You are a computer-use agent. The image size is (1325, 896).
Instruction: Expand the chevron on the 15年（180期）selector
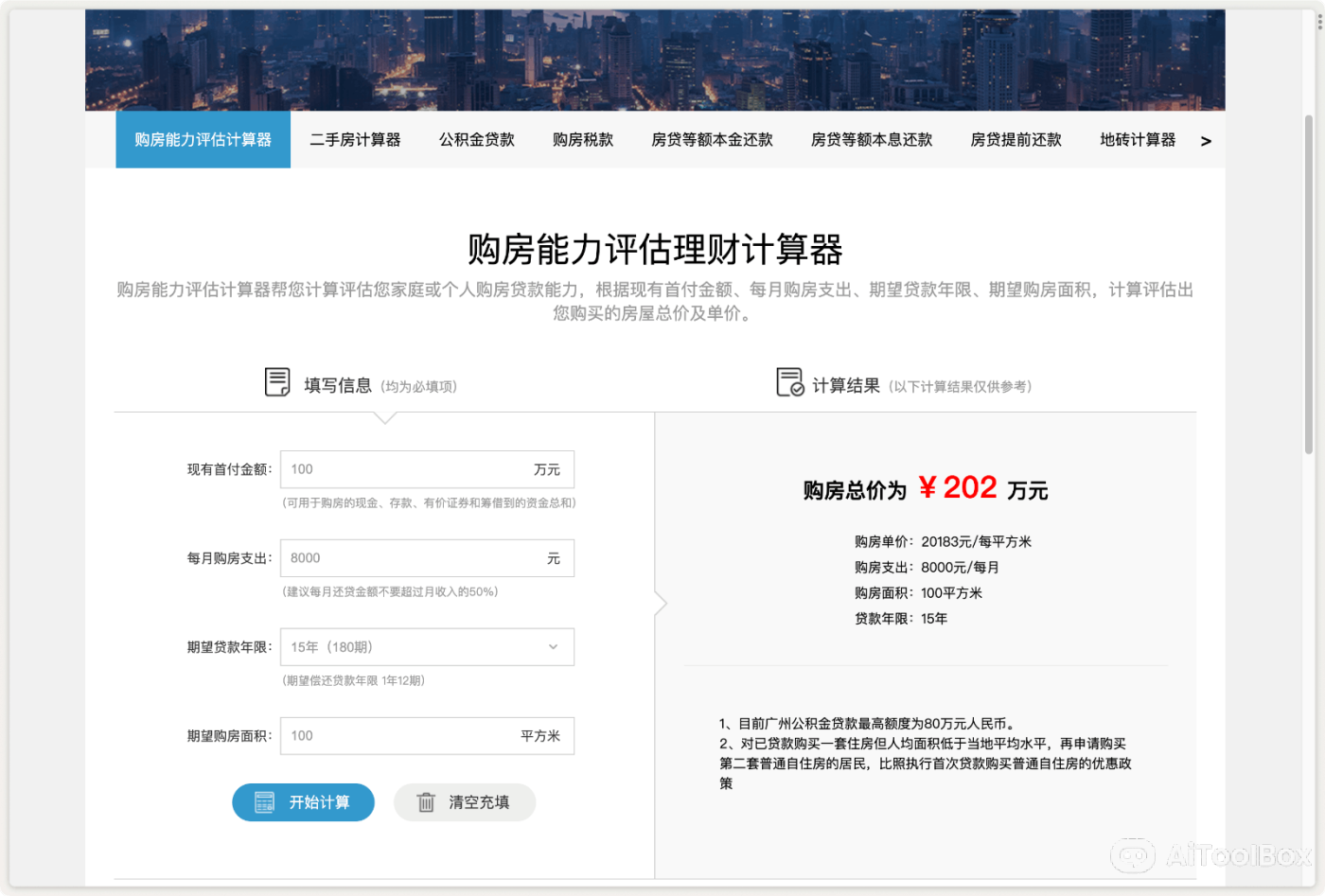(x=553, y=646)
